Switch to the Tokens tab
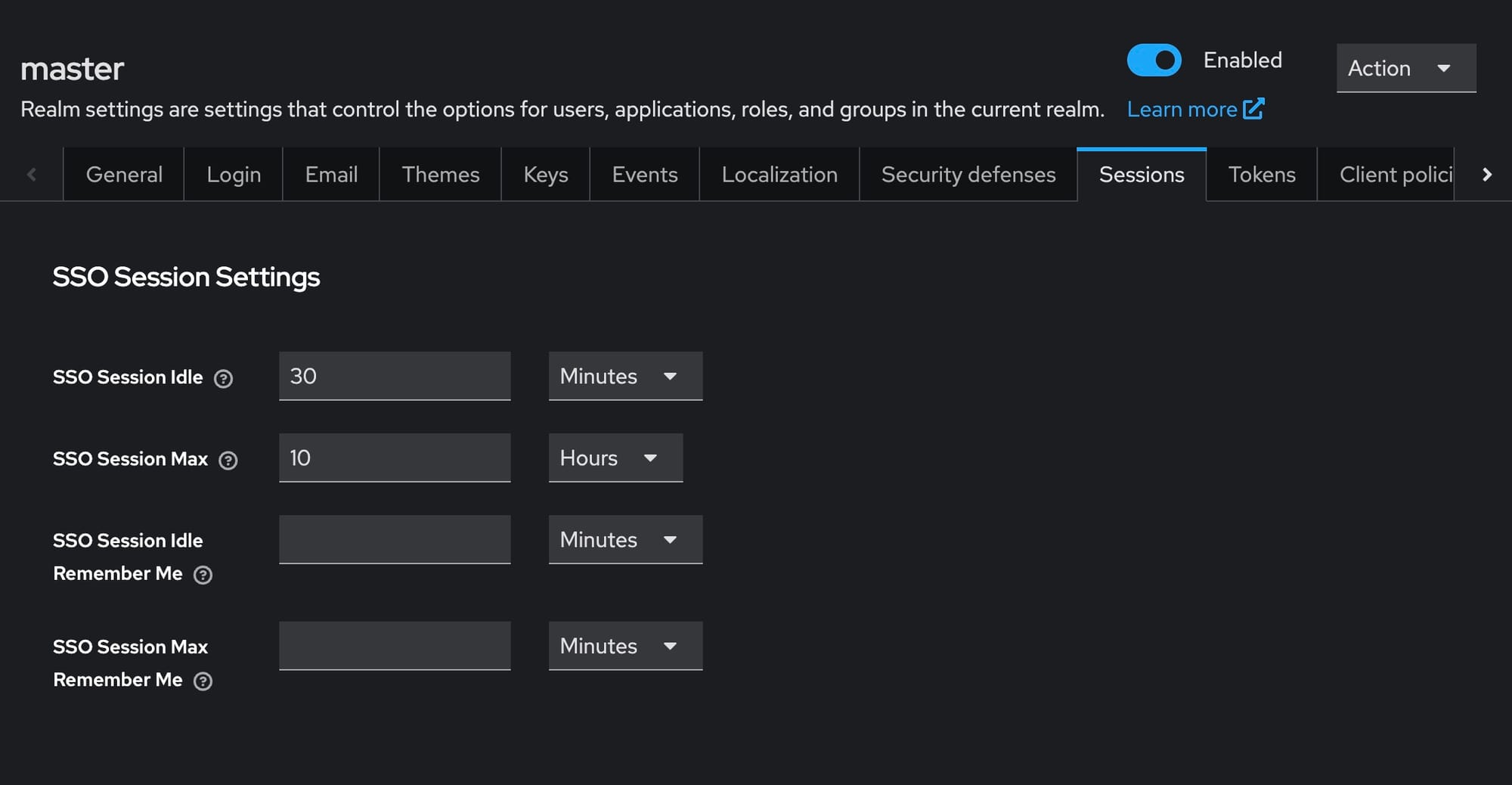Screen dimensions: 1512x785 pos(1262,175)
